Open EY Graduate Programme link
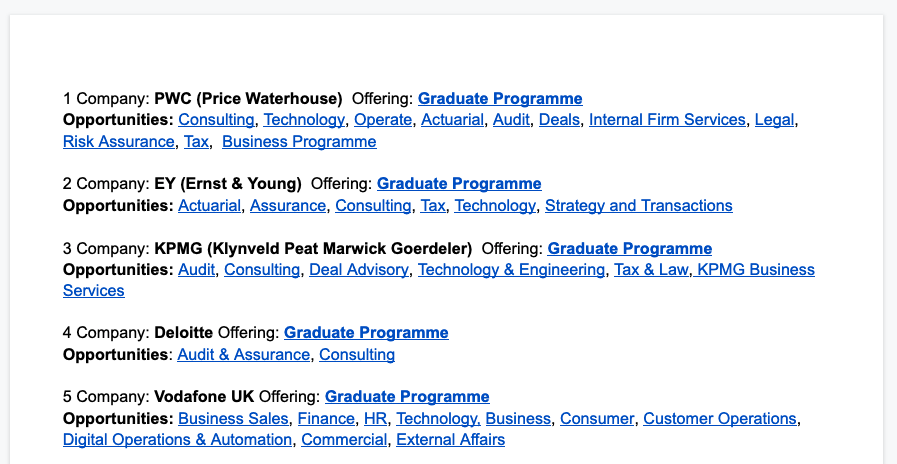 [459, 184]
